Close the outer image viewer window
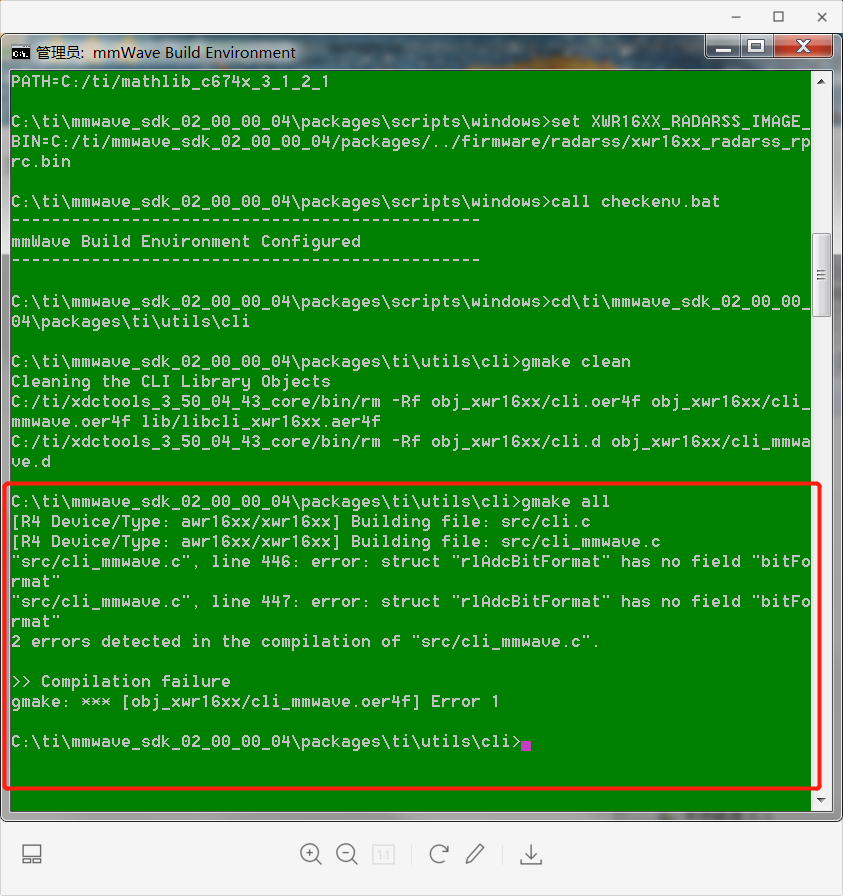Image resolution: width=843 pixels, height=896 pixels. pyautogui.click(x=822, y=17)
